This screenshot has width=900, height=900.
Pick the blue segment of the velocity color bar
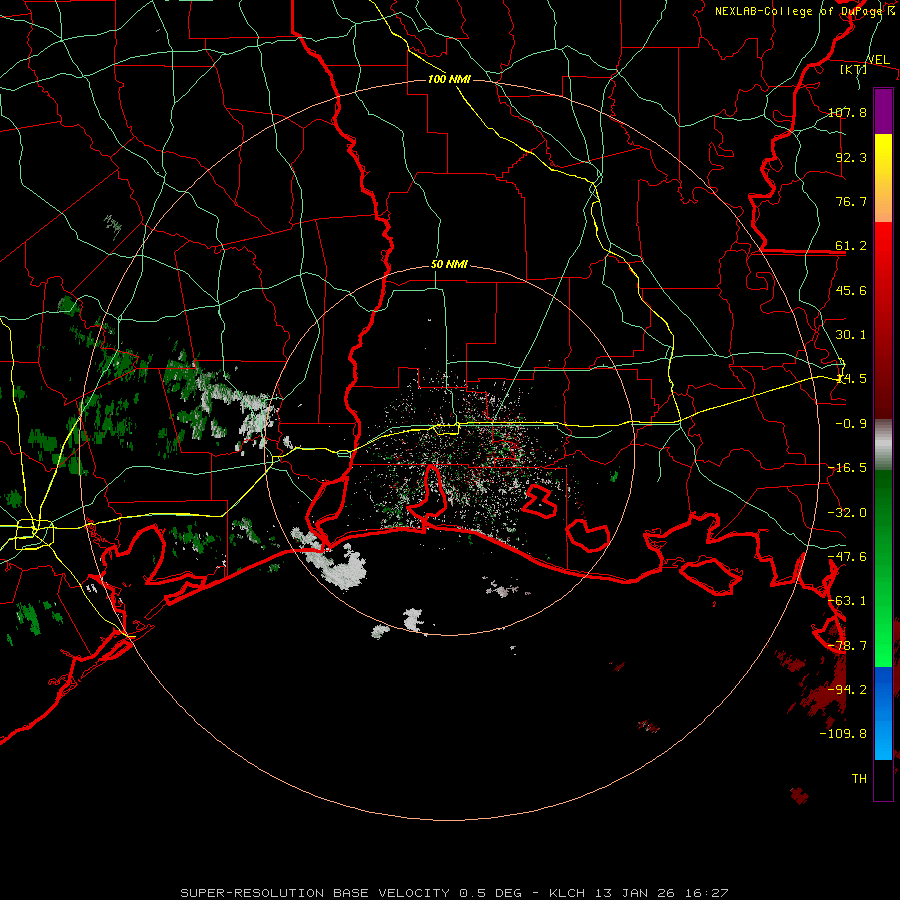(883, 713)
